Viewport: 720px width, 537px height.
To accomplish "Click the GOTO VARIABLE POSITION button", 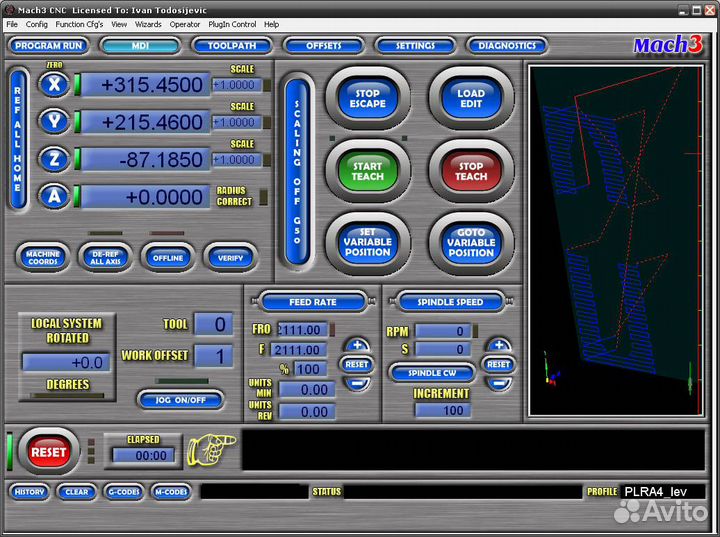I will [x=471, y=242].
